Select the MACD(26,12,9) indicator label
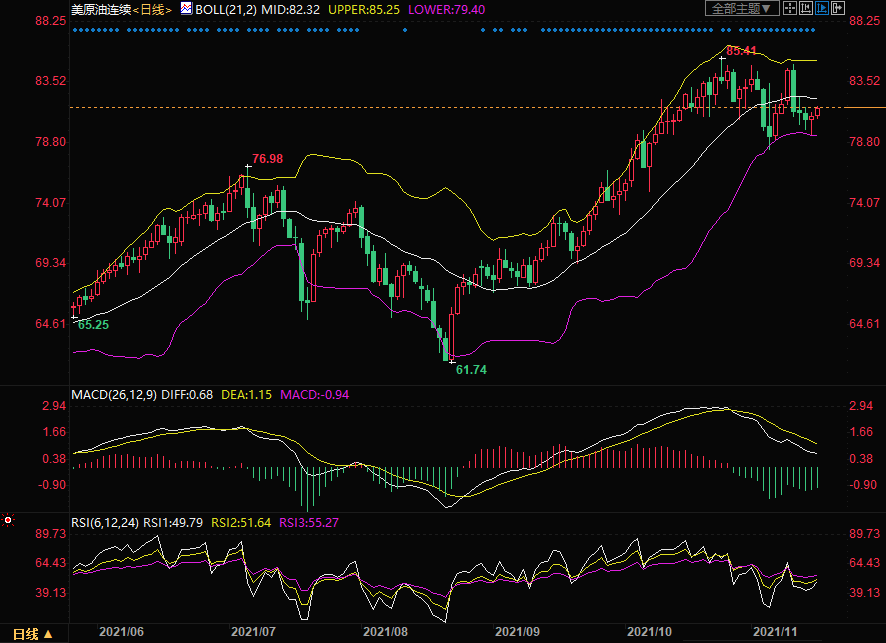The image size is (886, 643). 112,394
